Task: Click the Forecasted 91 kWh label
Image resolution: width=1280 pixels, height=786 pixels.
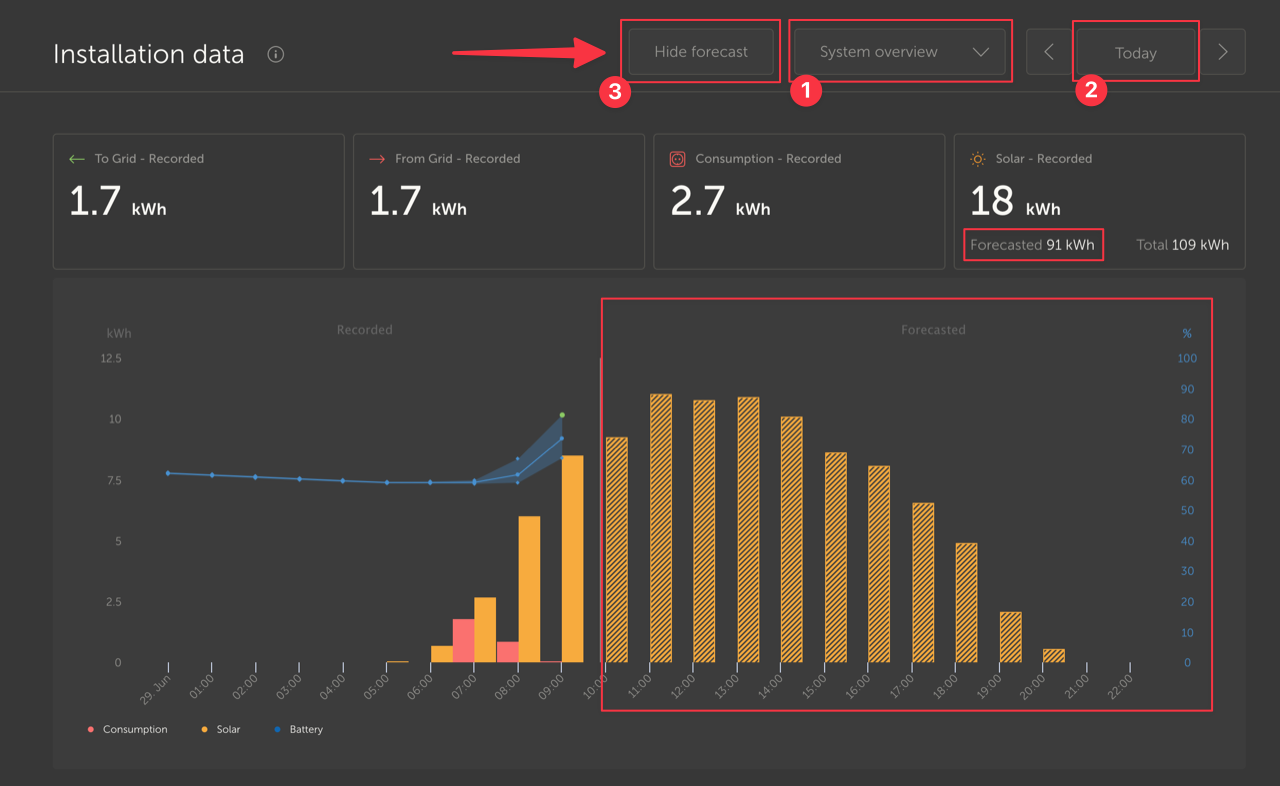Action: pyautogui.click(x=1032, y=245)
